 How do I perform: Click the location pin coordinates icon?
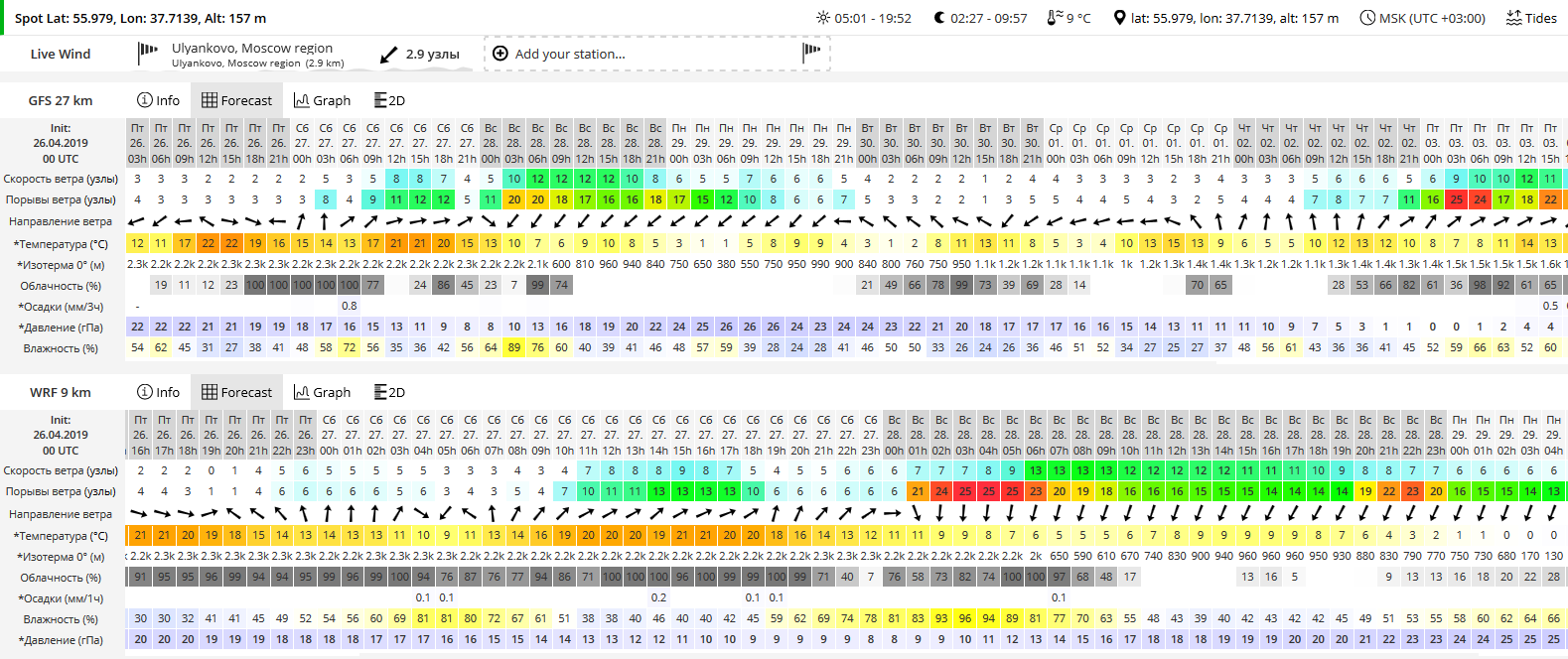click(x=1119, y=18)
